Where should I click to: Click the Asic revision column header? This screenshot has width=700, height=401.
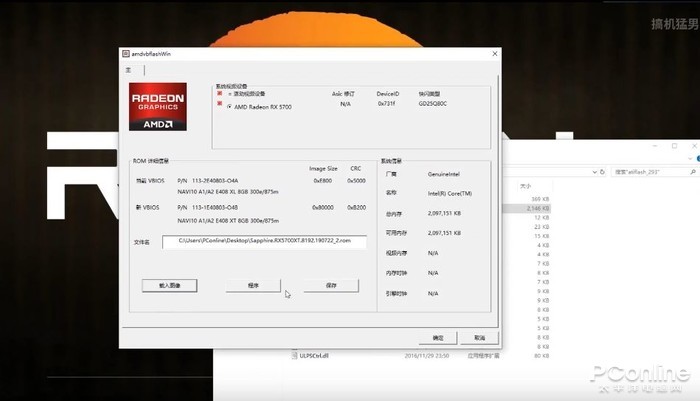343,94
